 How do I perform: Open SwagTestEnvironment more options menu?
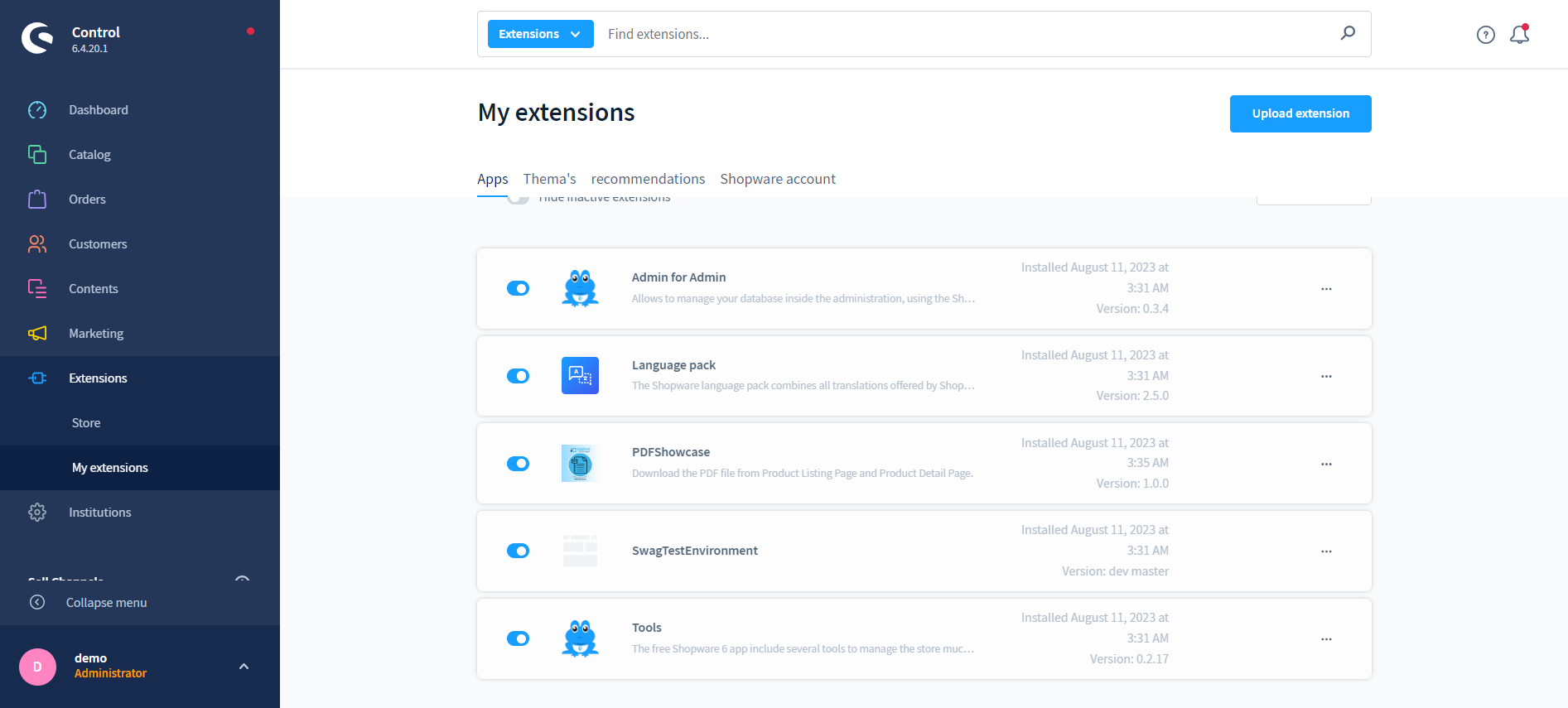[x=1326, y=551]
